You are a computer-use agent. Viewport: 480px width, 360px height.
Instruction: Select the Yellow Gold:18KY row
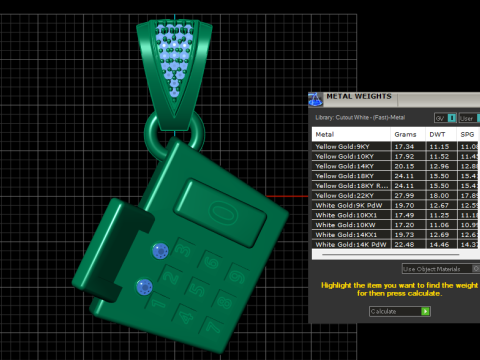pyautogui.click(x=396, y=176)
